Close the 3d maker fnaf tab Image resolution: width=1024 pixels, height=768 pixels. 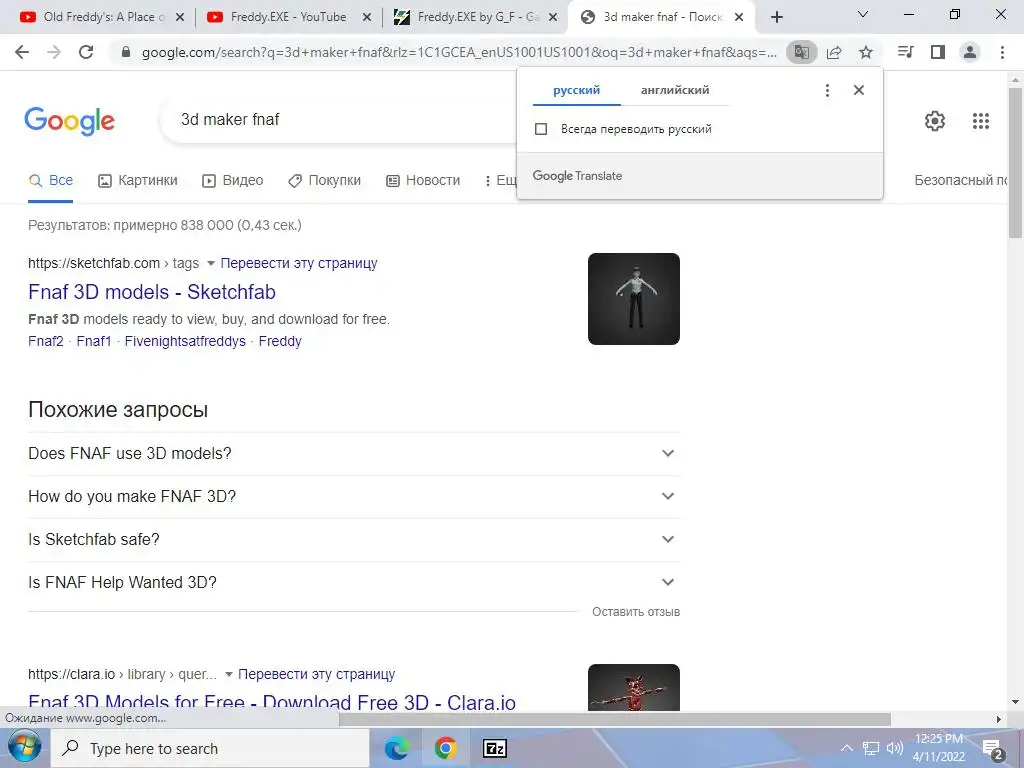point(739,17)
